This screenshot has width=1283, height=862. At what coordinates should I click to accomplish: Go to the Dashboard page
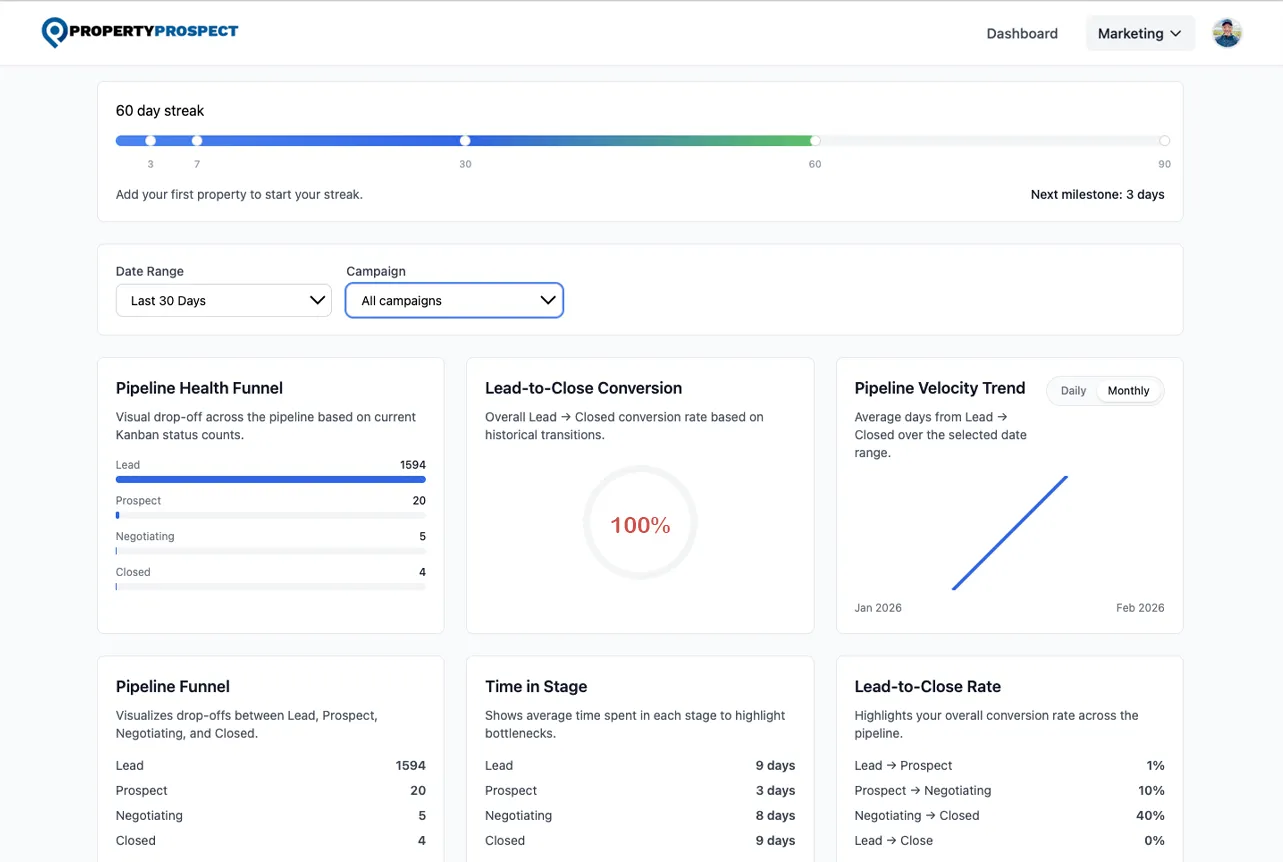tap(1021, 33)
